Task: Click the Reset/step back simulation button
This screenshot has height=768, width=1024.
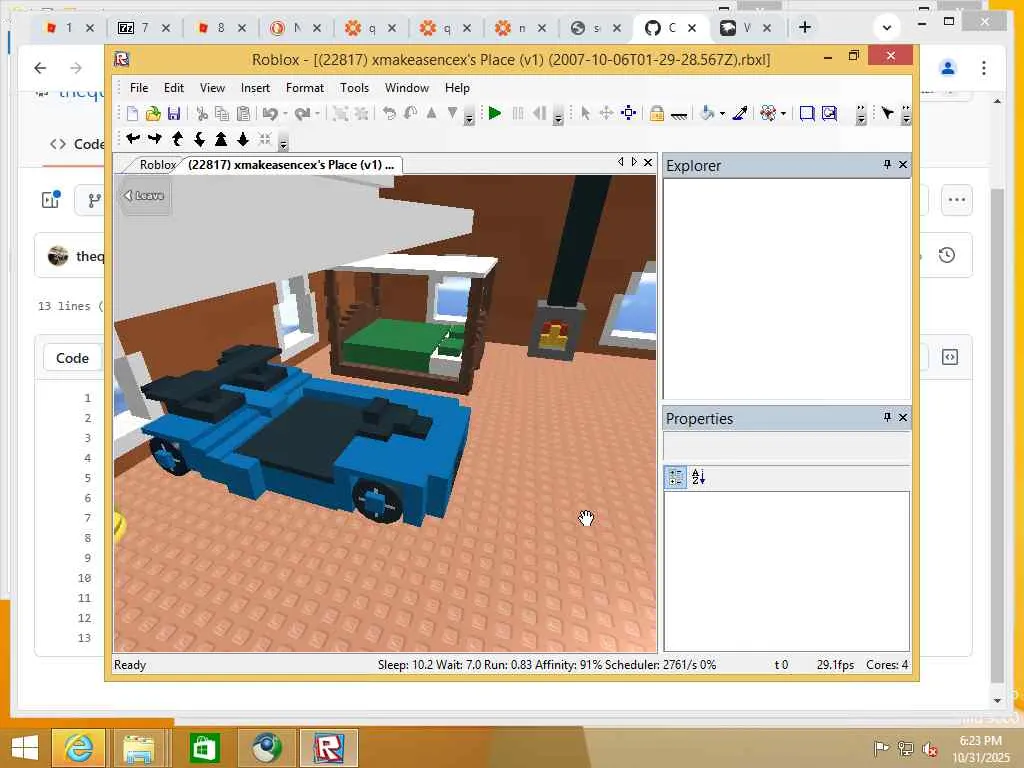Action: click(539, 114)
